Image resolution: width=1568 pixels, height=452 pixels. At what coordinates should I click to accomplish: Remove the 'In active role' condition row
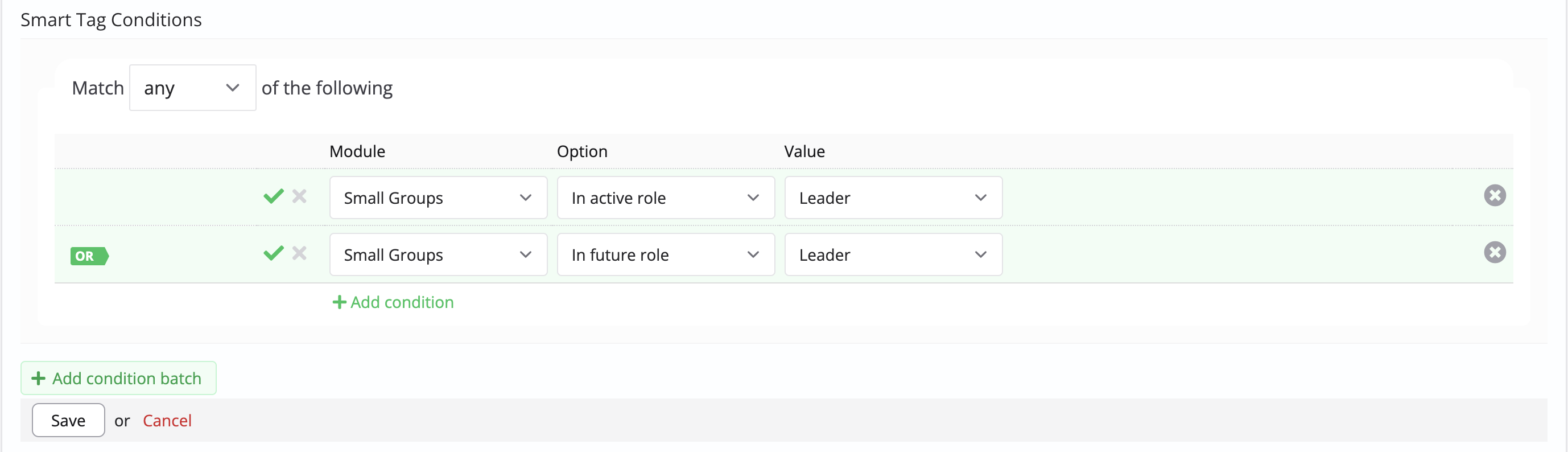[x=1495, y=195]
